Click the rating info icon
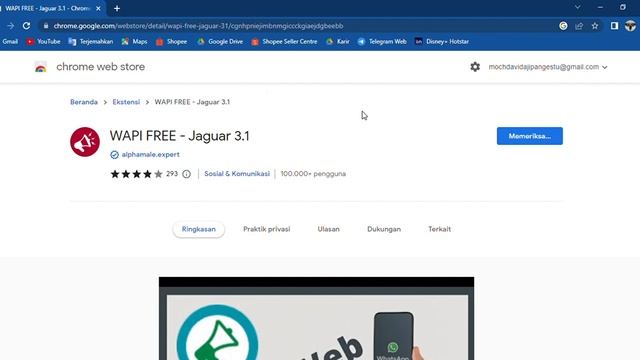 (187, 174)
